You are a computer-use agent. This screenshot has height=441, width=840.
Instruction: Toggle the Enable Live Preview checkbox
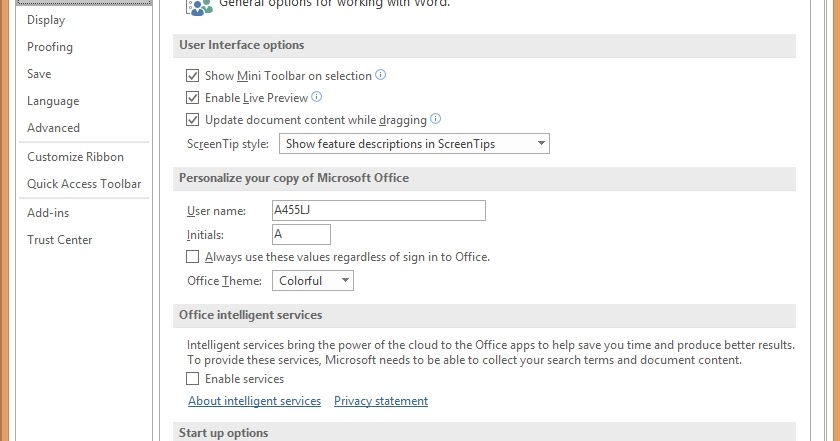point(193,98)
